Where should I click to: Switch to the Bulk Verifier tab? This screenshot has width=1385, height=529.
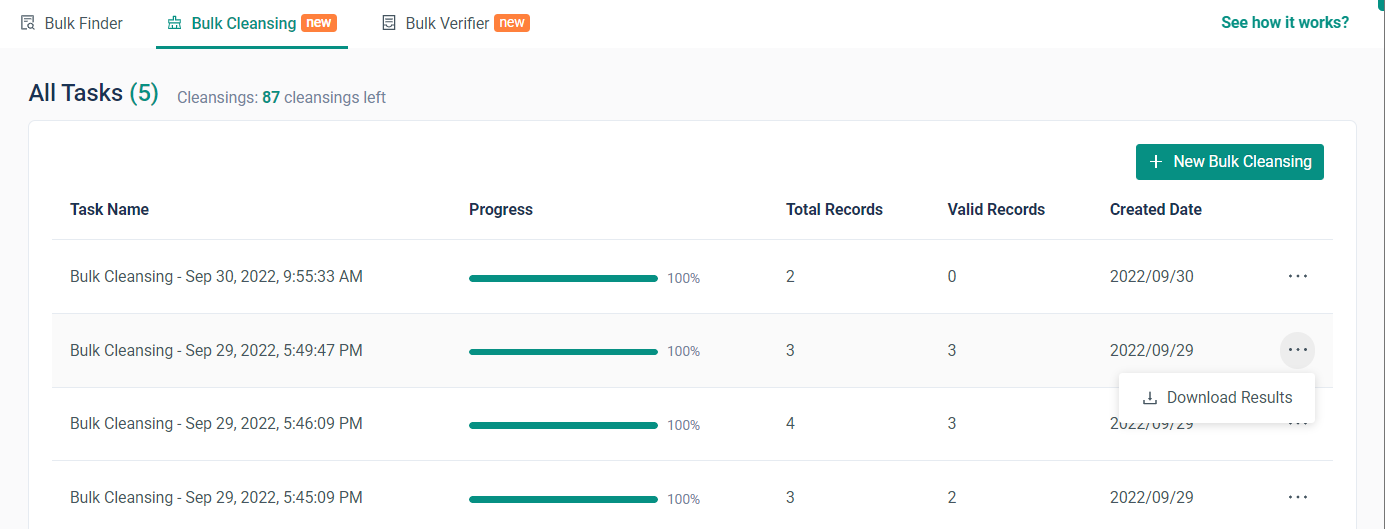point(449,22)
